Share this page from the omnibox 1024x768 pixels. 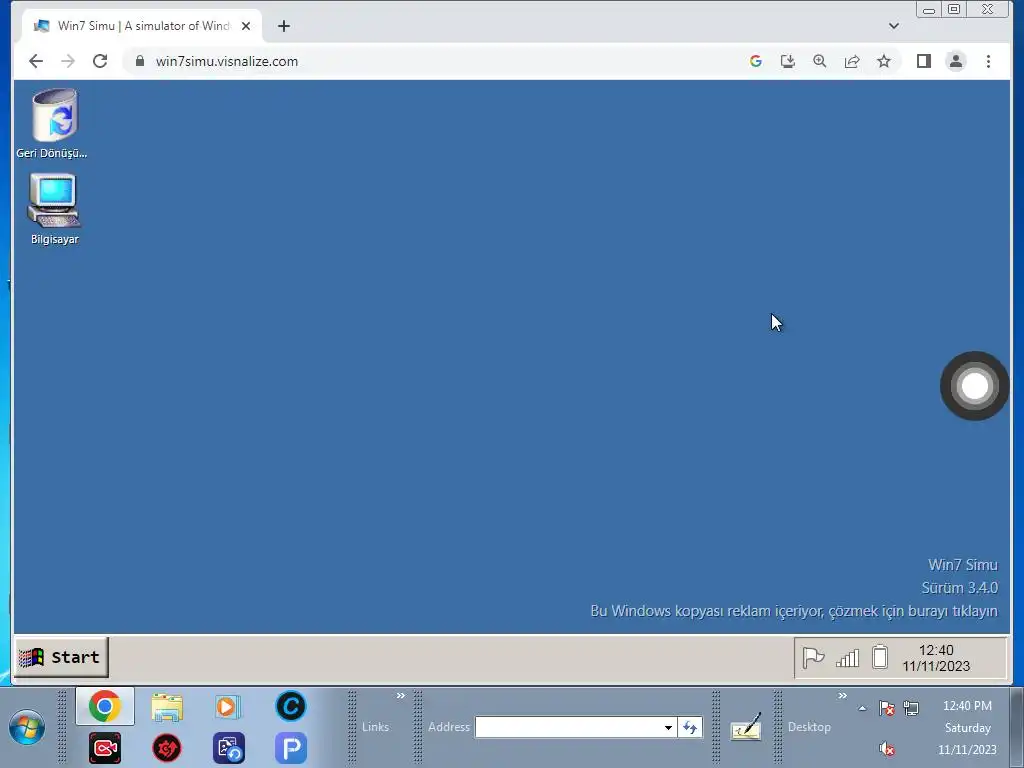click(852, 61)
